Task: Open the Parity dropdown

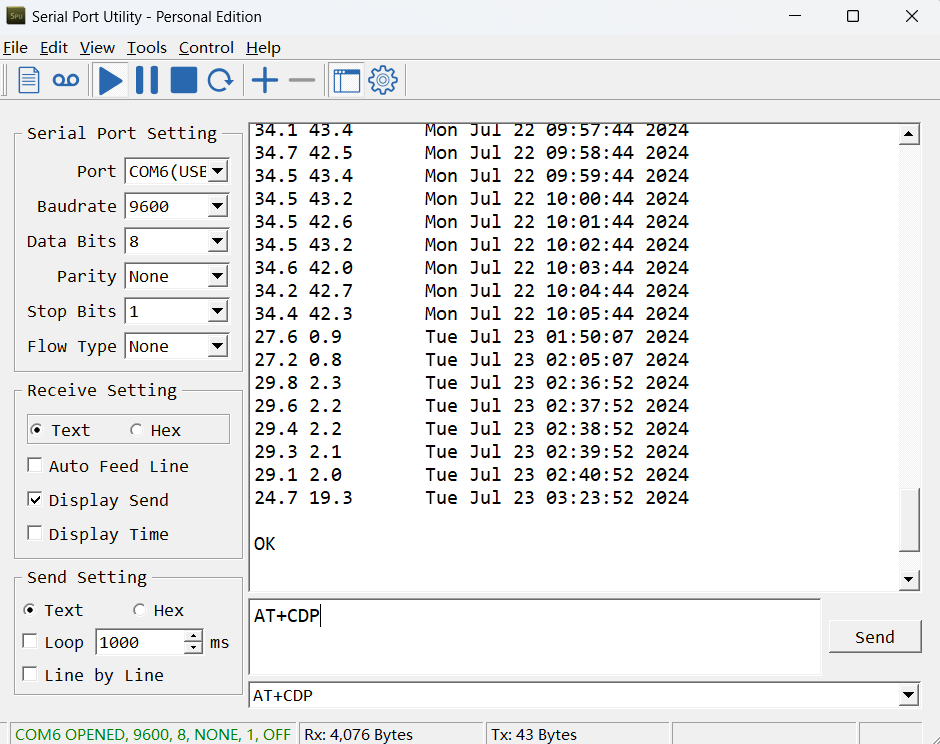Action: (218, 276)
